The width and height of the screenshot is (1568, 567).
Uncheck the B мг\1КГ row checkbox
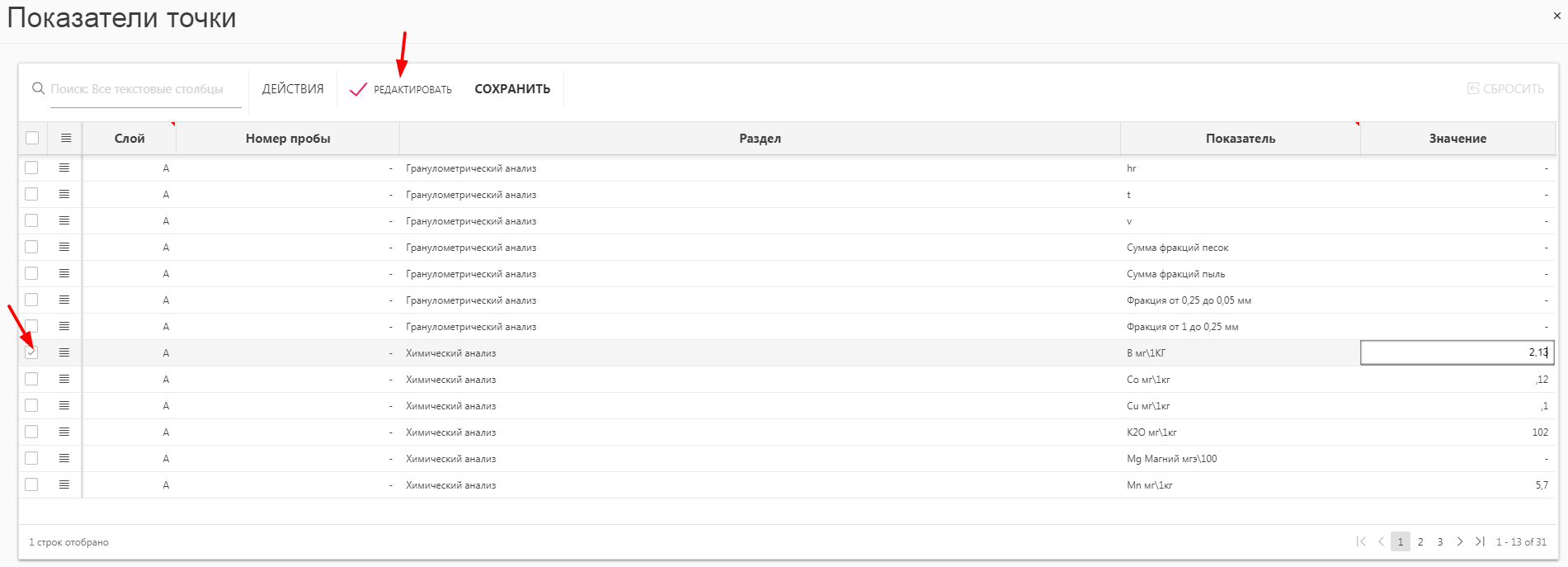click(31, 352)
